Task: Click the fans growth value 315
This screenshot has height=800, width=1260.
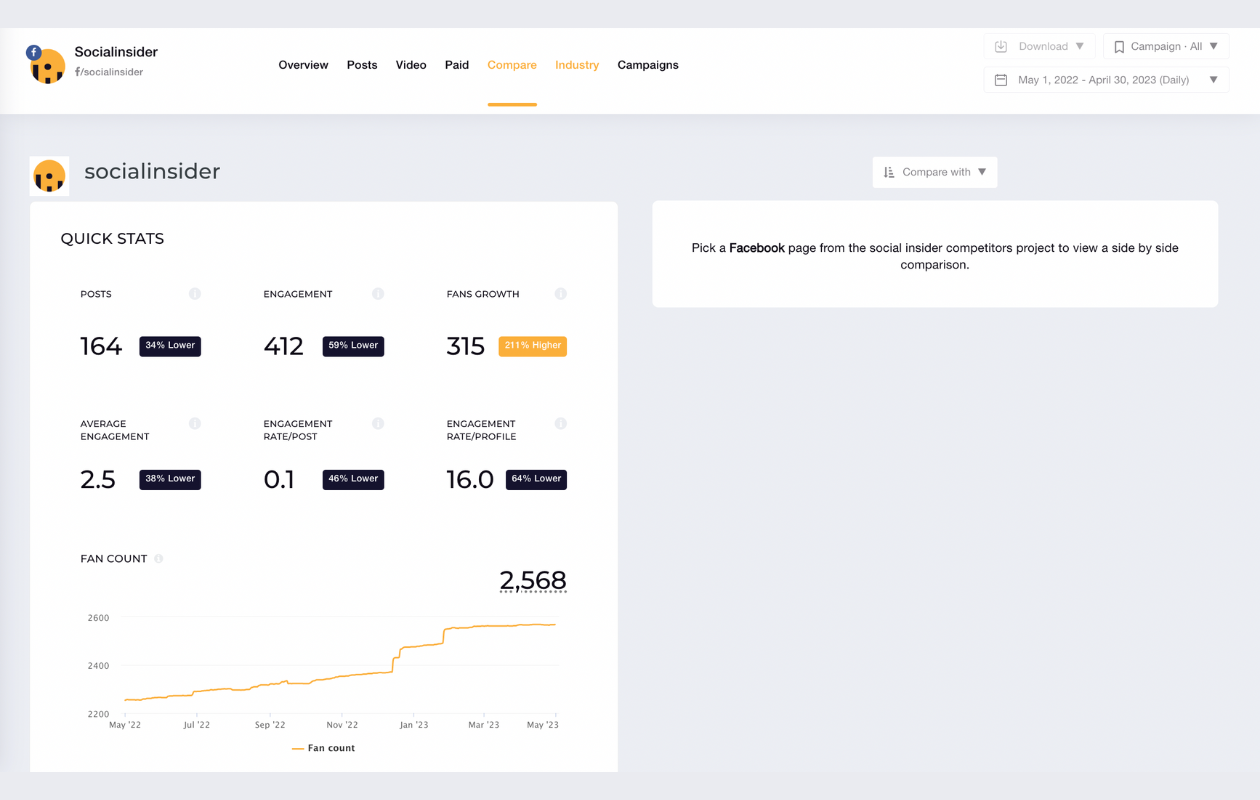Action: pos(466,346)
